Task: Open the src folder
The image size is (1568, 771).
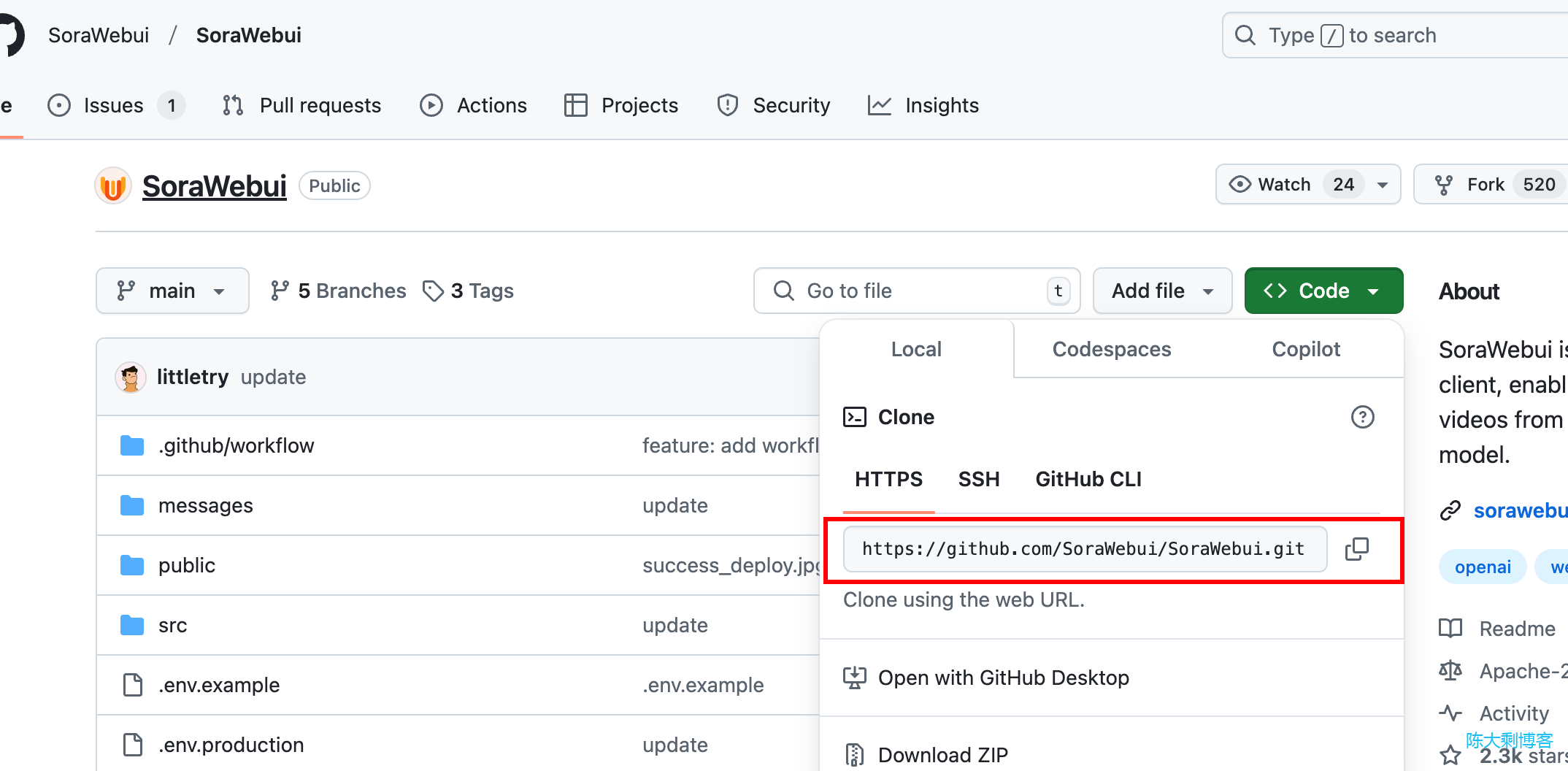Action: (172, 625)
